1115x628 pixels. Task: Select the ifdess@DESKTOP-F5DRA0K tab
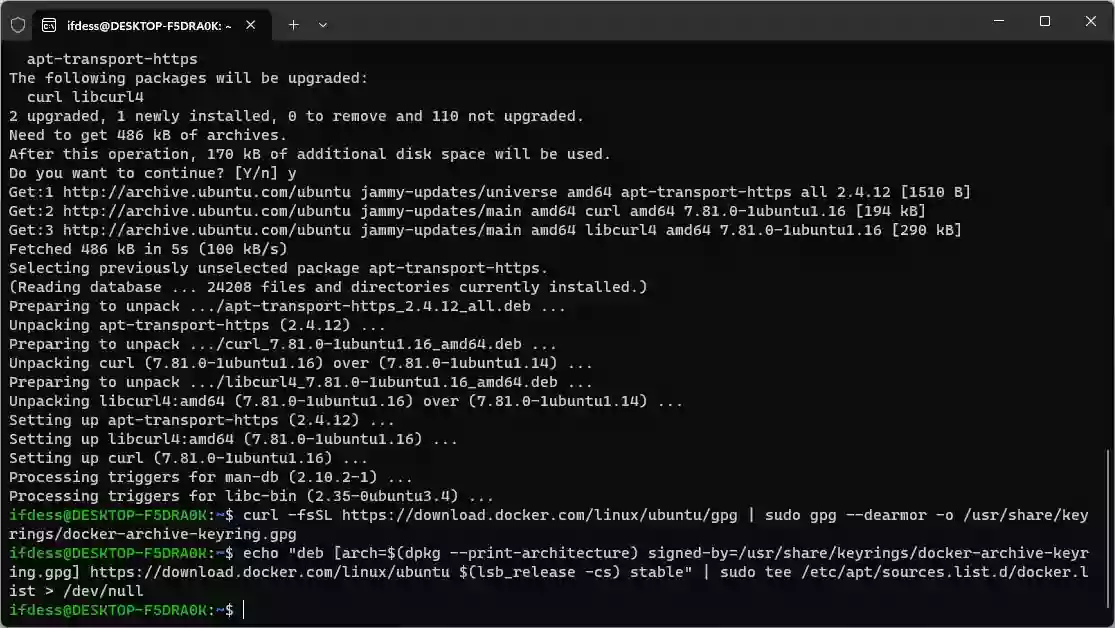coord(150,25)
